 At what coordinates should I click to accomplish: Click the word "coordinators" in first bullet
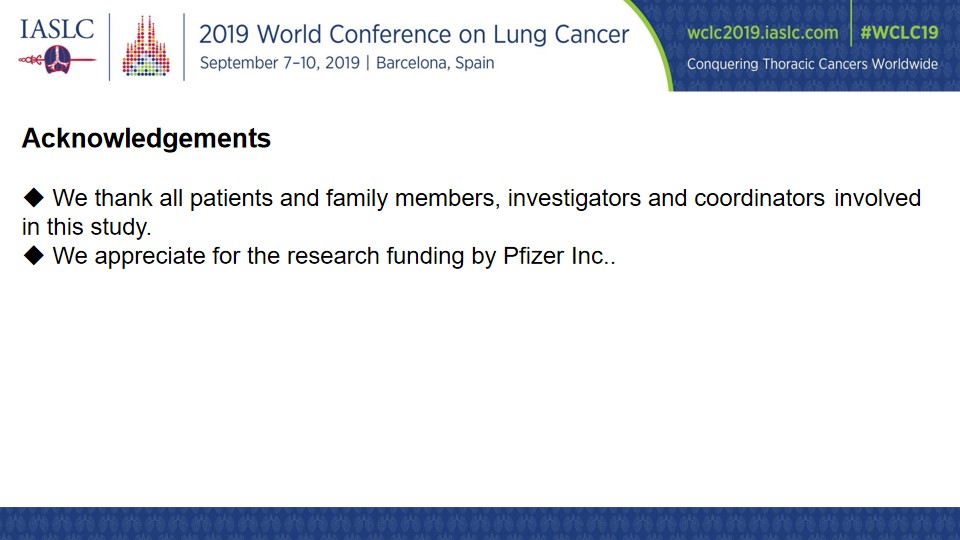759,198
